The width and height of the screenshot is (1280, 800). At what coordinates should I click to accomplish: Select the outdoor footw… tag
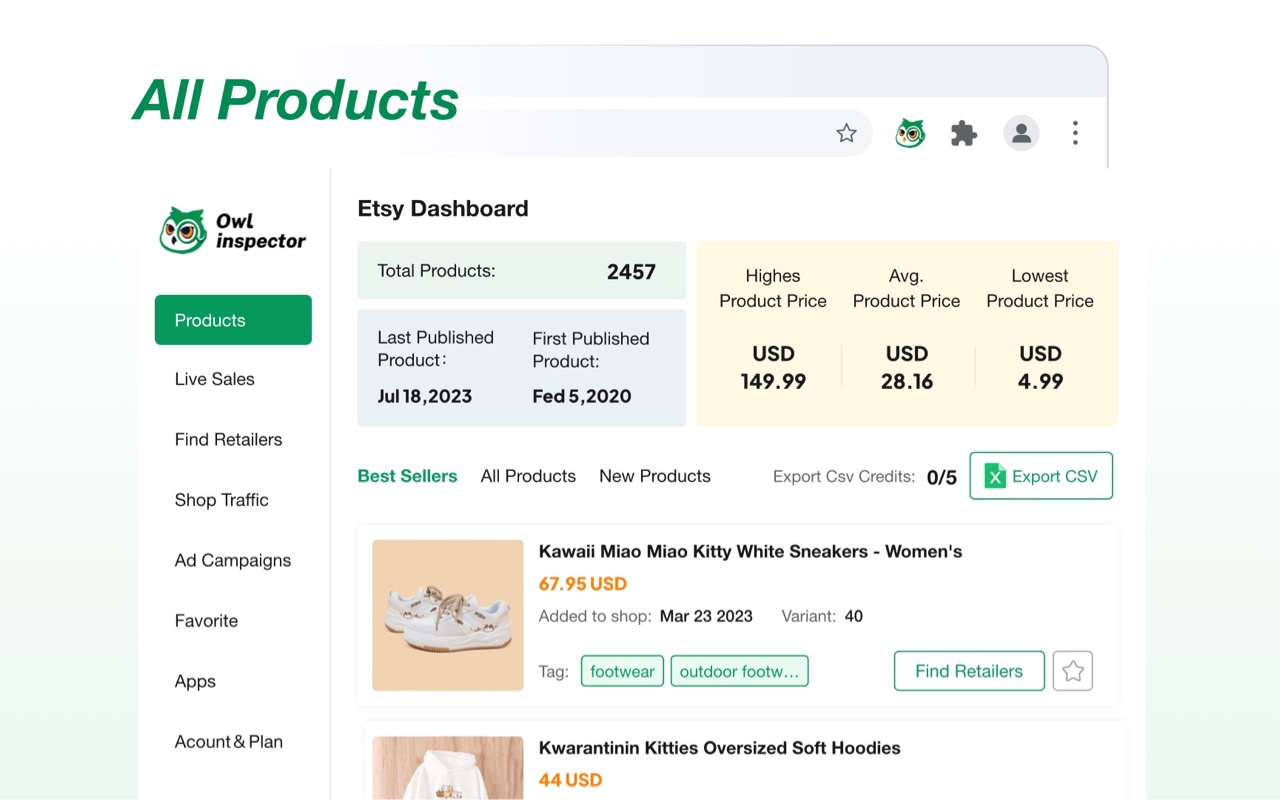tap(739, 671)
